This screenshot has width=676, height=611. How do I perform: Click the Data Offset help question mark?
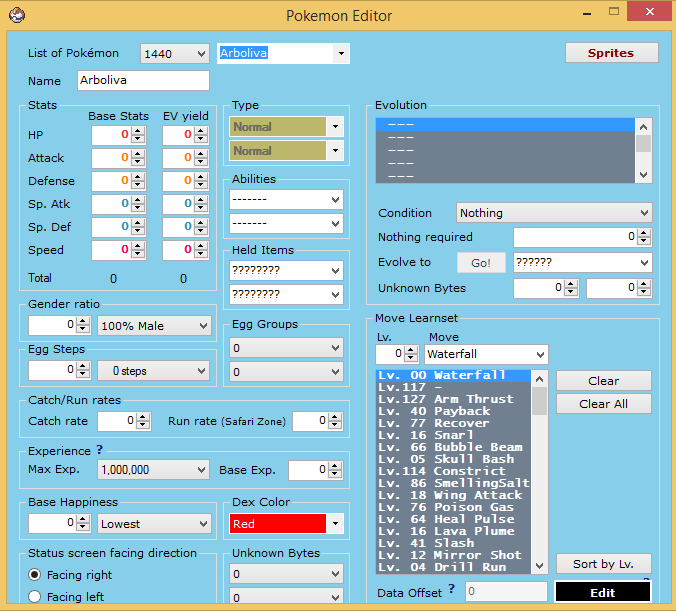point(451,589)
